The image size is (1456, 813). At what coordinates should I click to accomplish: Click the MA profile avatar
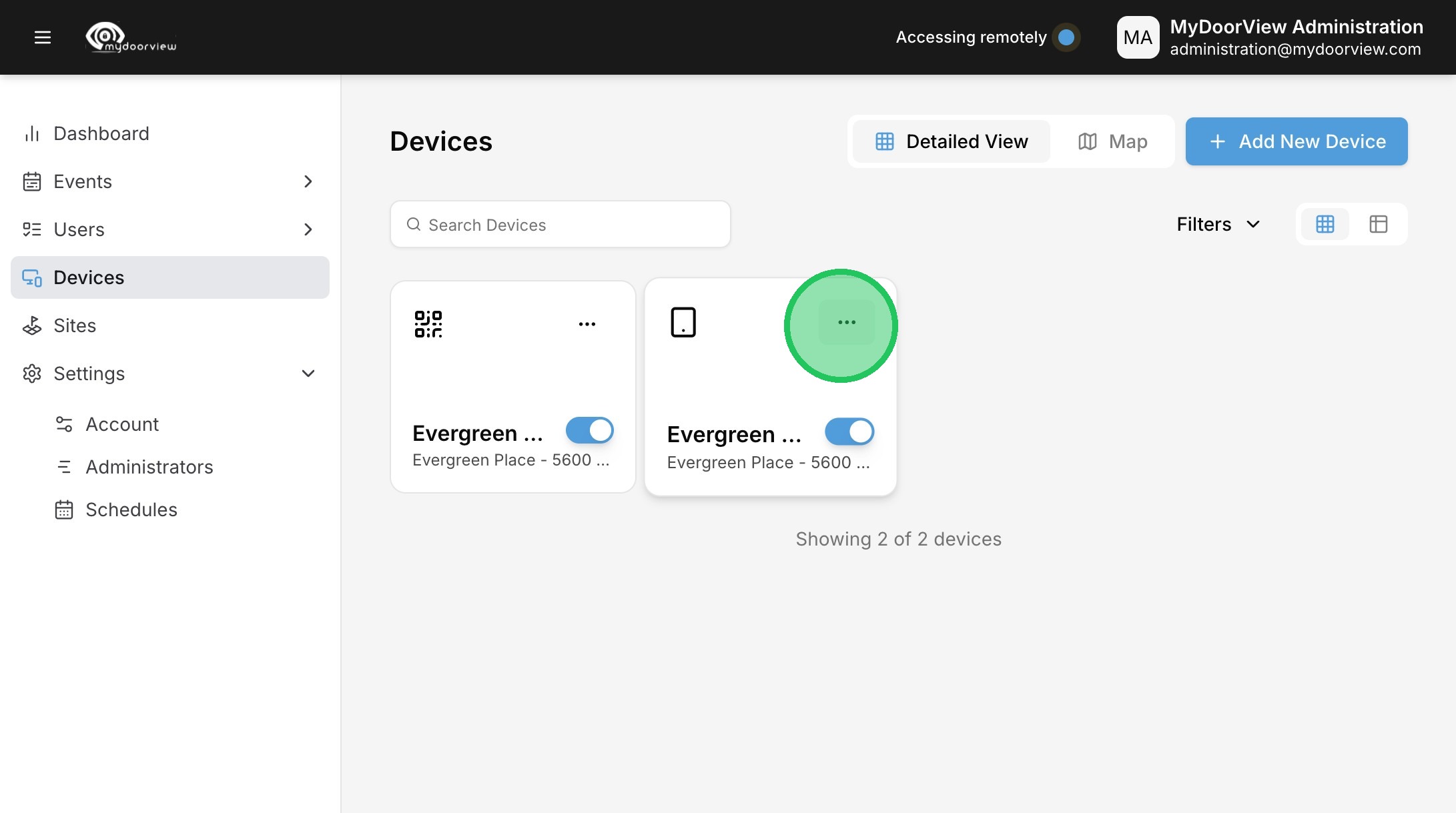coord(1138,37)
